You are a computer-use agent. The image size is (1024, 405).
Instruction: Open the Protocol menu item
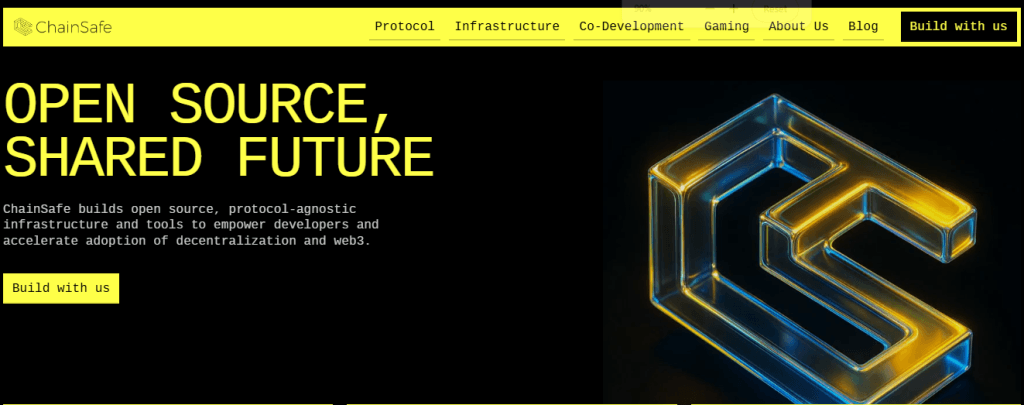(404, 27)
